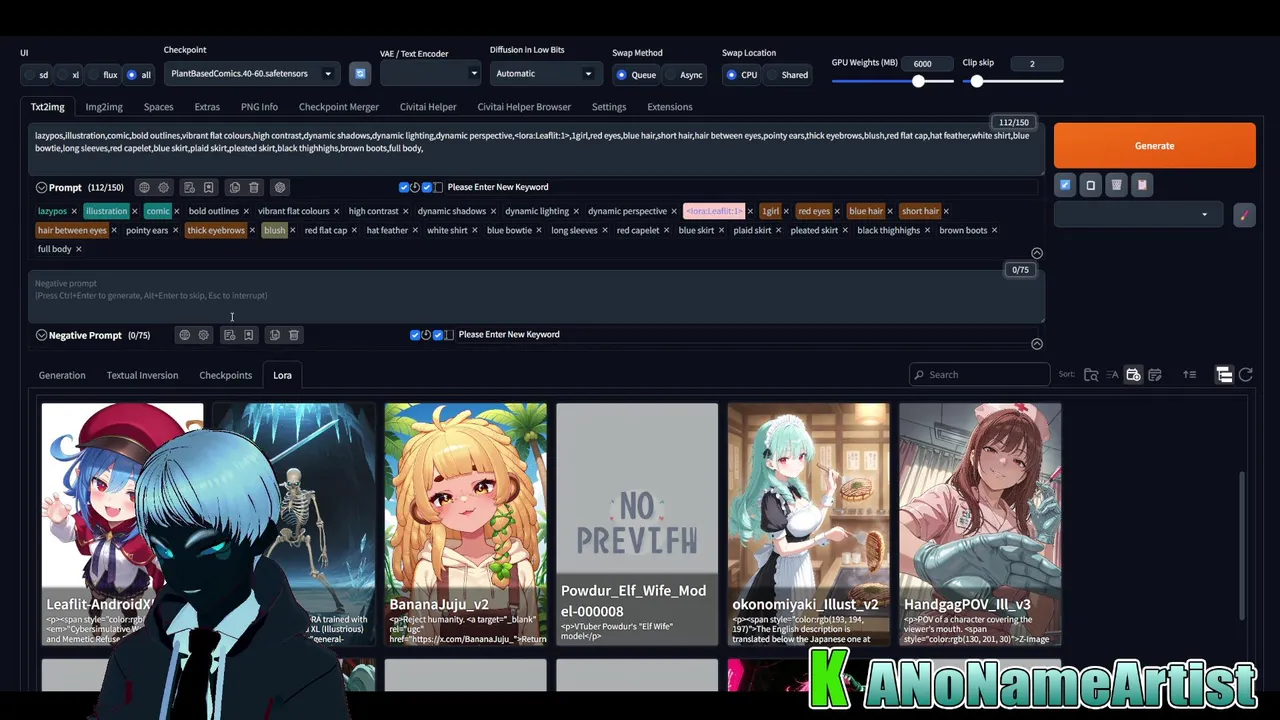Click the globe icon in Prompt toolbar

point(144,187)
